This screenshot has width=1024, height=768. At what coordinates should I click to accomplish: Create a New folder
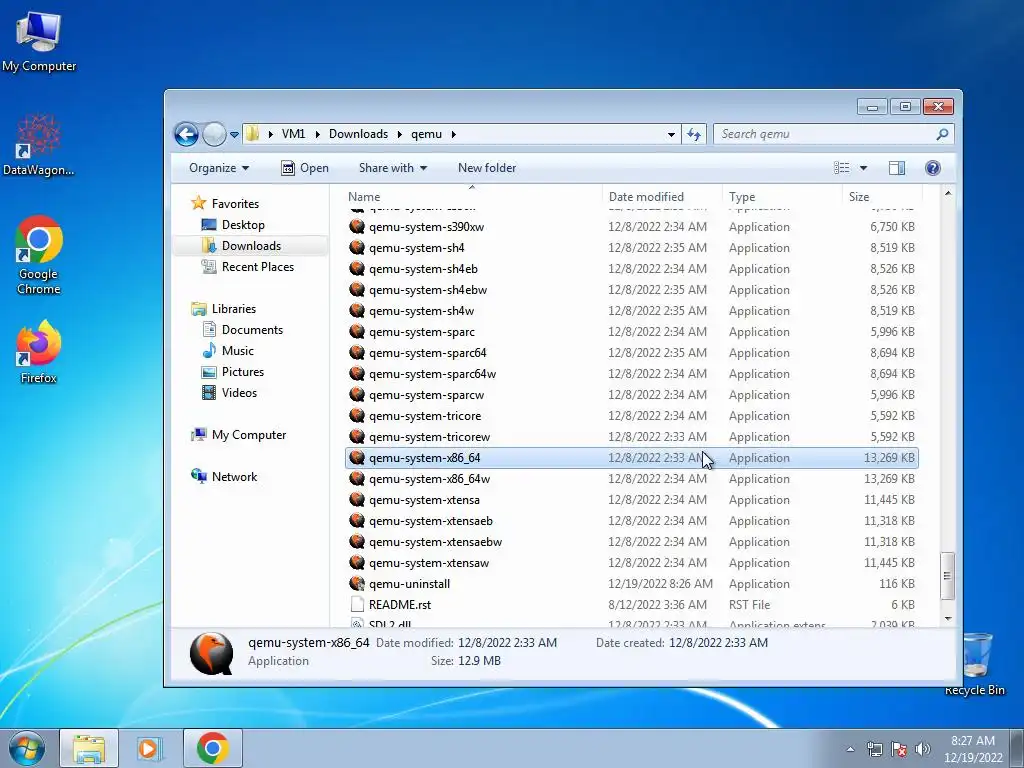[487, 168]
